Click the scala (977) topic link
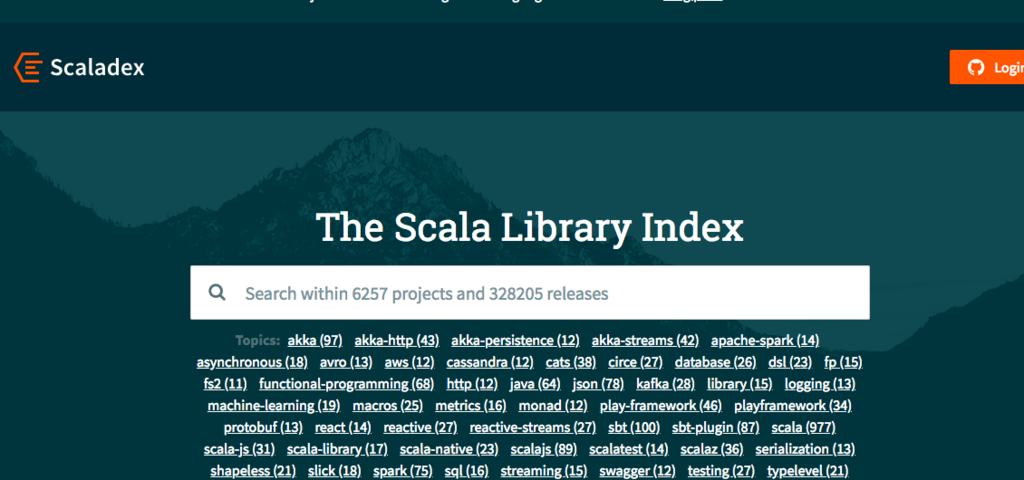Viewport: 1024px width, 480px height. (804, 427)
